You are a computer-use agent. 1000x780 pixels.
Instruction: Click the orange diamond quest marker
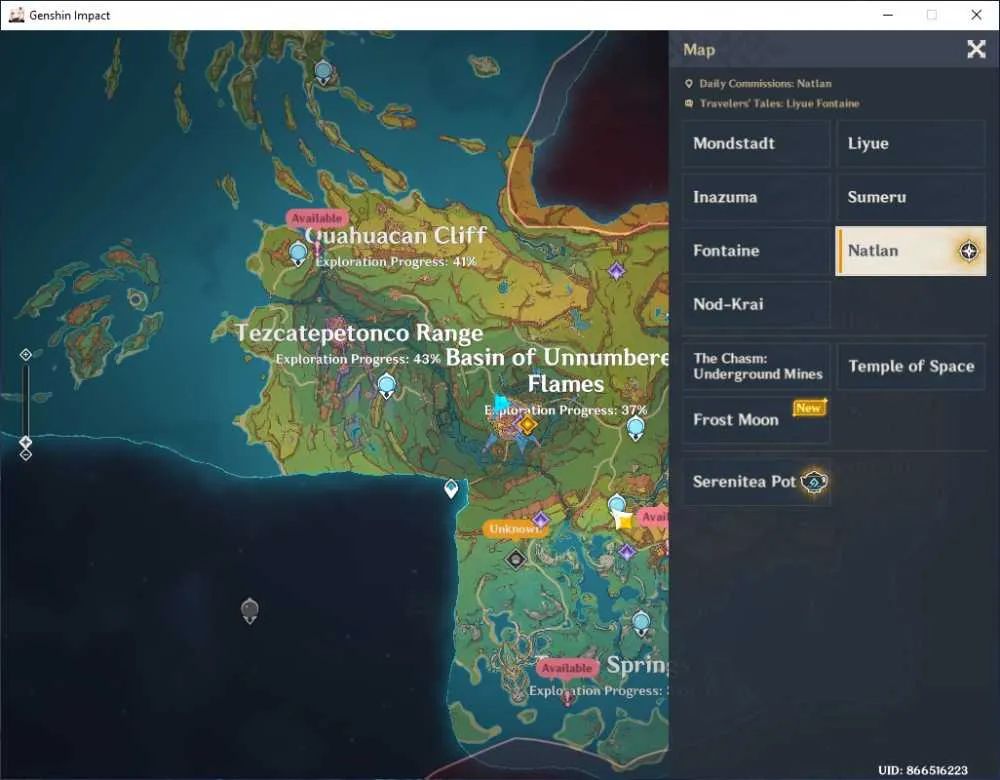(x=527, y=425)
